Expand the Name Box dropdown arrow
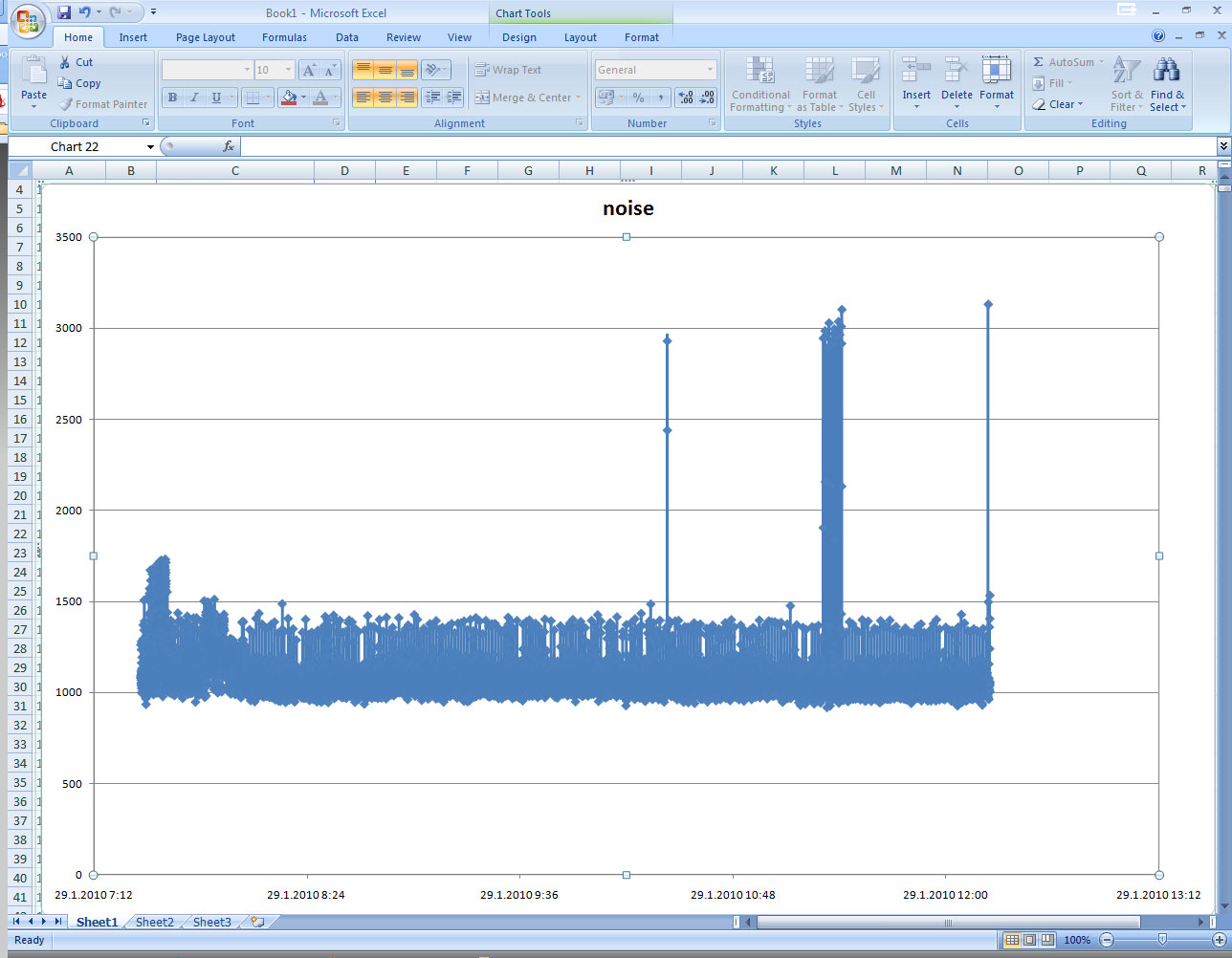Viewport: 1232px width, 958px height. [150, 147]
